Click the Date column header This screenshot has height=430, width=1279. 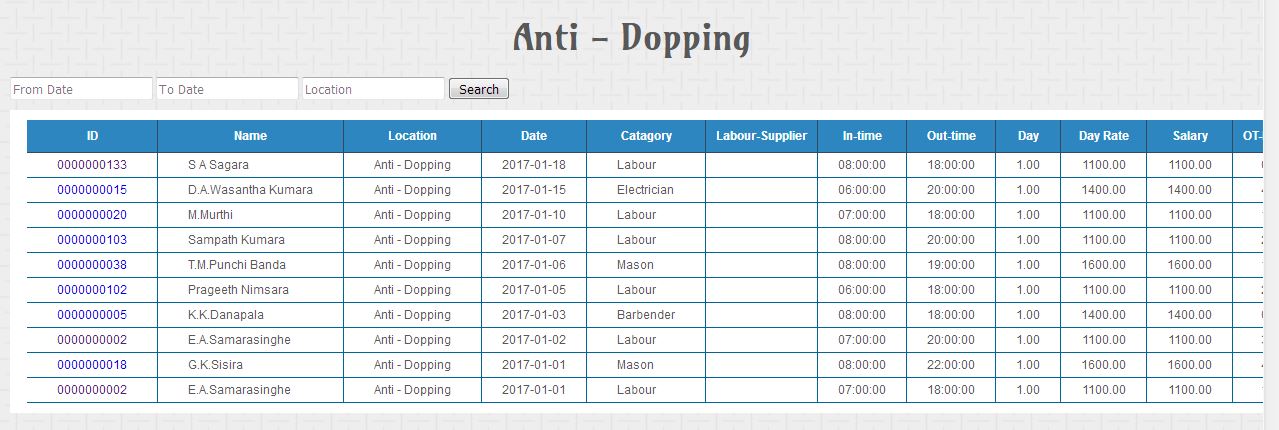(x=534, y=136)
